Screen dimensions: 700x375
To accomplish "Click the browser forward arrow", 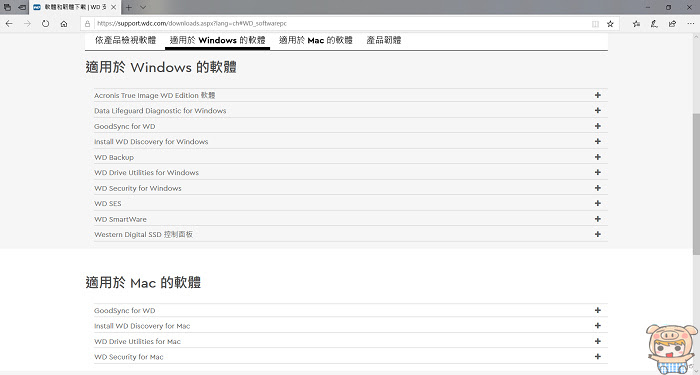I will point(27,24).
